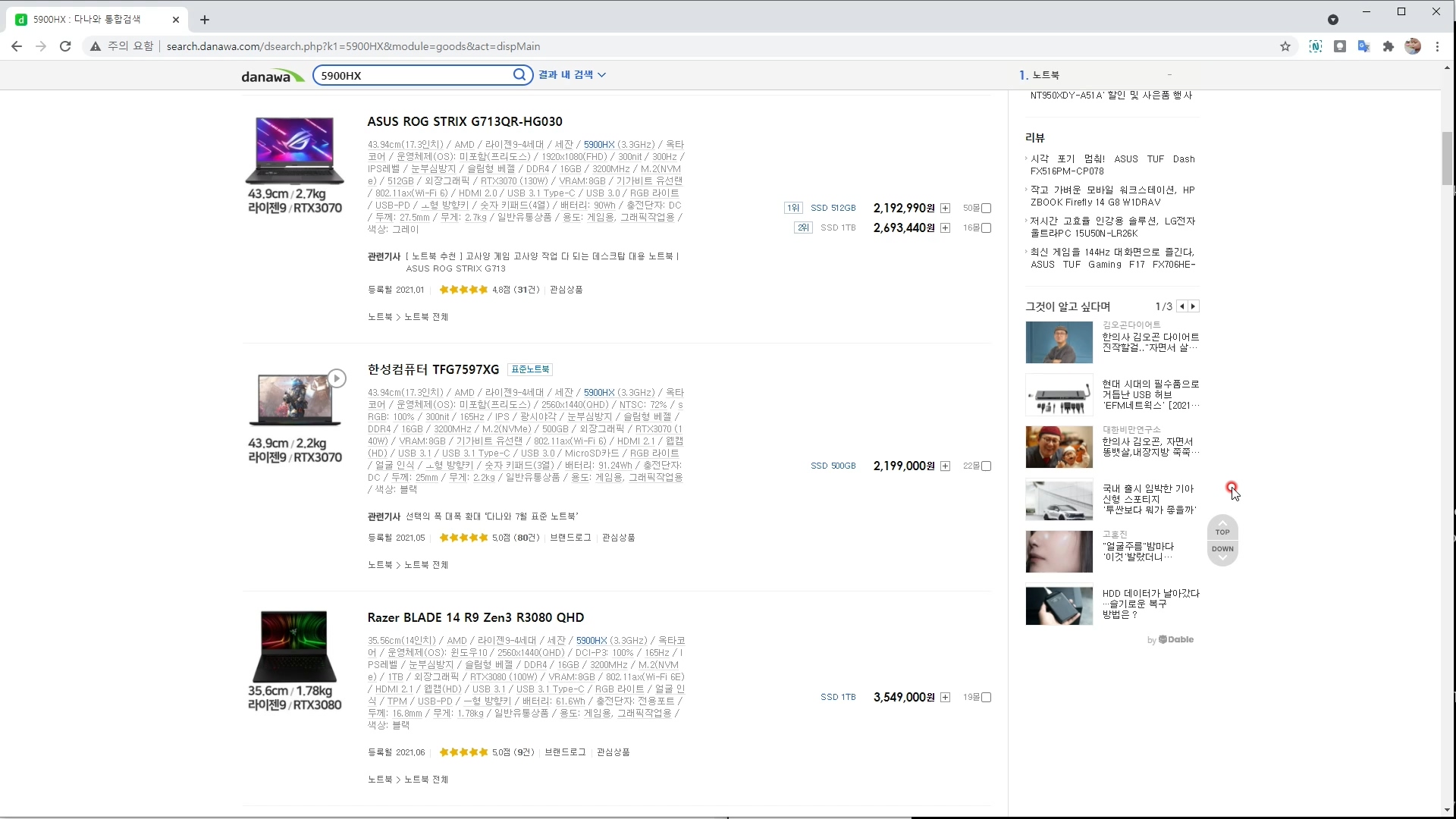Open ASUS ROG STRIX G713QR-HG030 product link
Viewport: 1456px width, 819px height.
(x=464, y=121)
